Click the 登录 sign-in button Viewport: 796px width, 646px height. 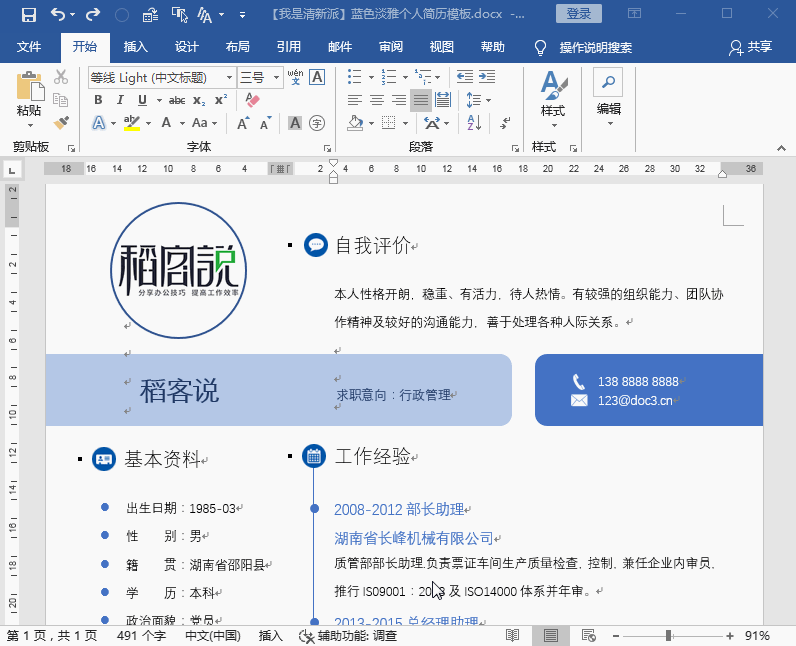579,14
